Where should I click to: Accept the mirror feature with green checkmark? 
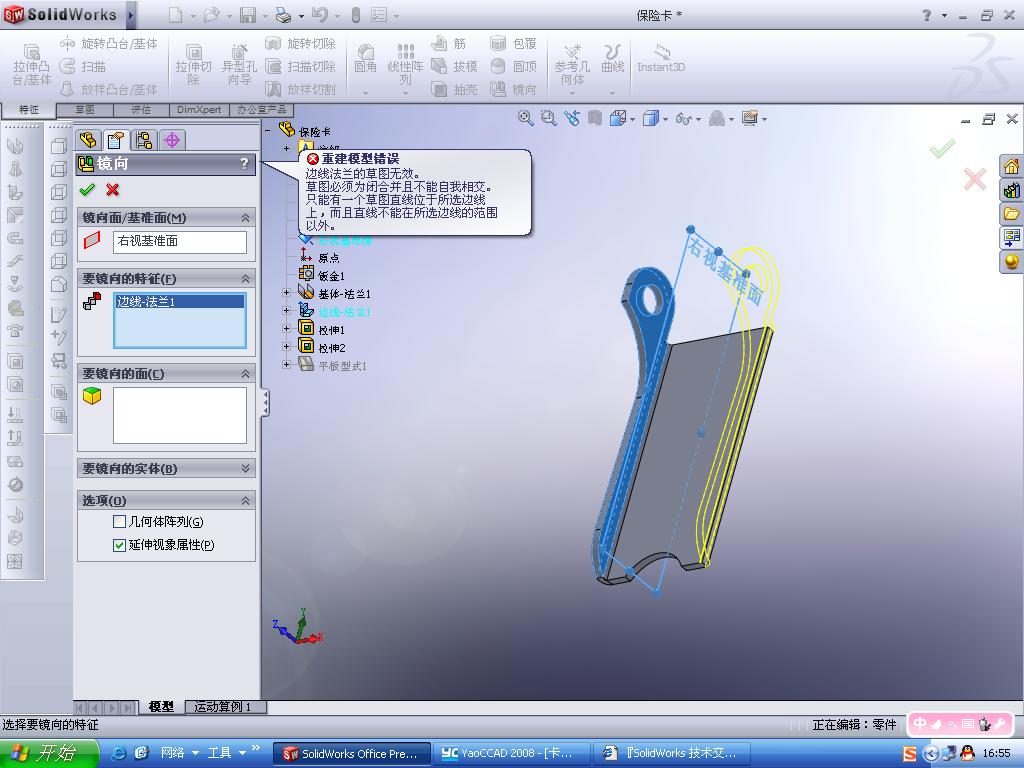point(87,189)
